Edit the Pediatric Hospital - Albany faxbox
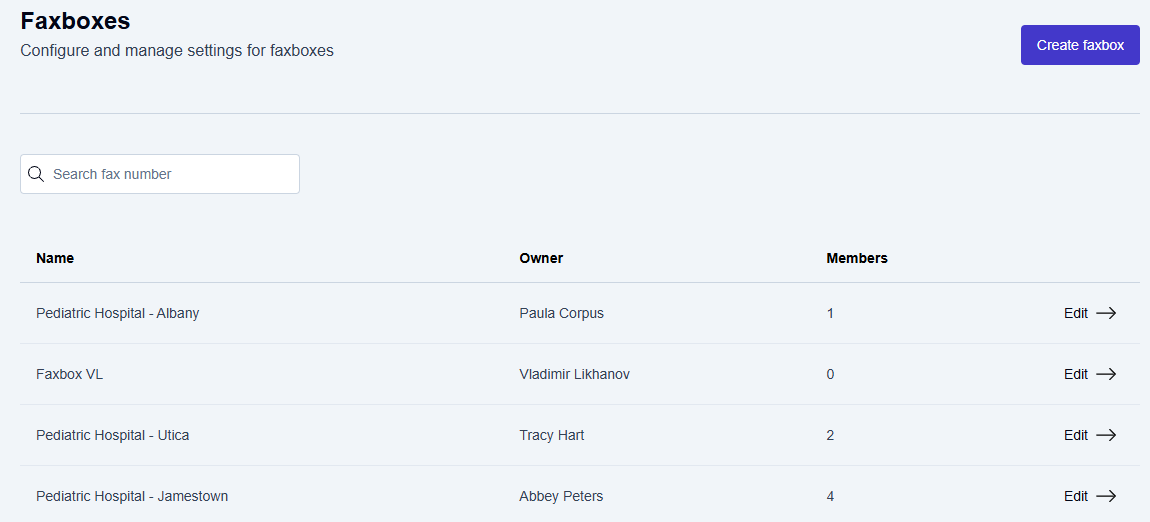The image size is (1150, 522). (1076, 313)
